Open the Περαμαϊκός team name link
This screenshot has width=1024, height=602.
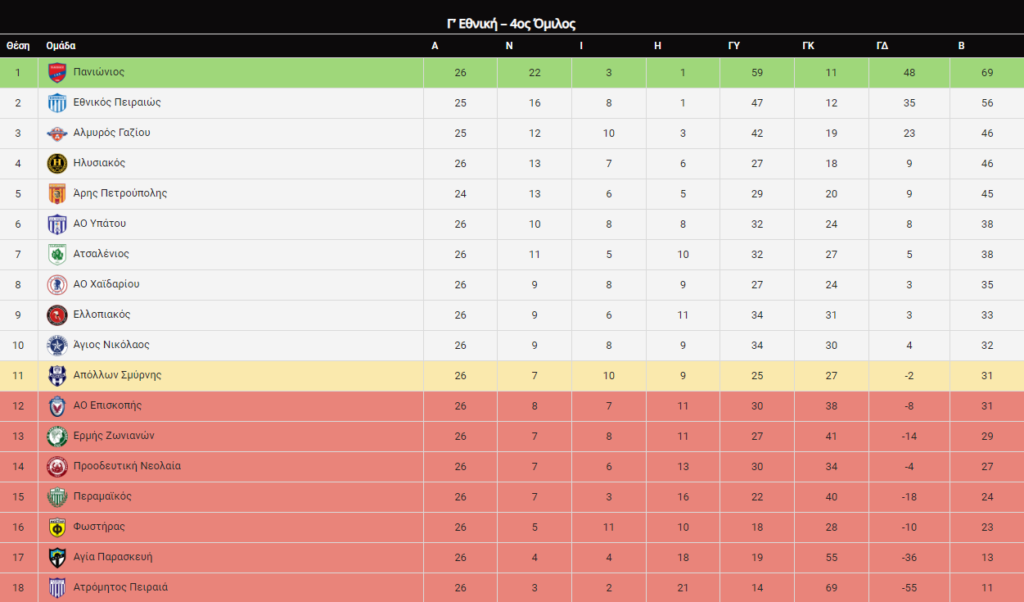[103, 496]
